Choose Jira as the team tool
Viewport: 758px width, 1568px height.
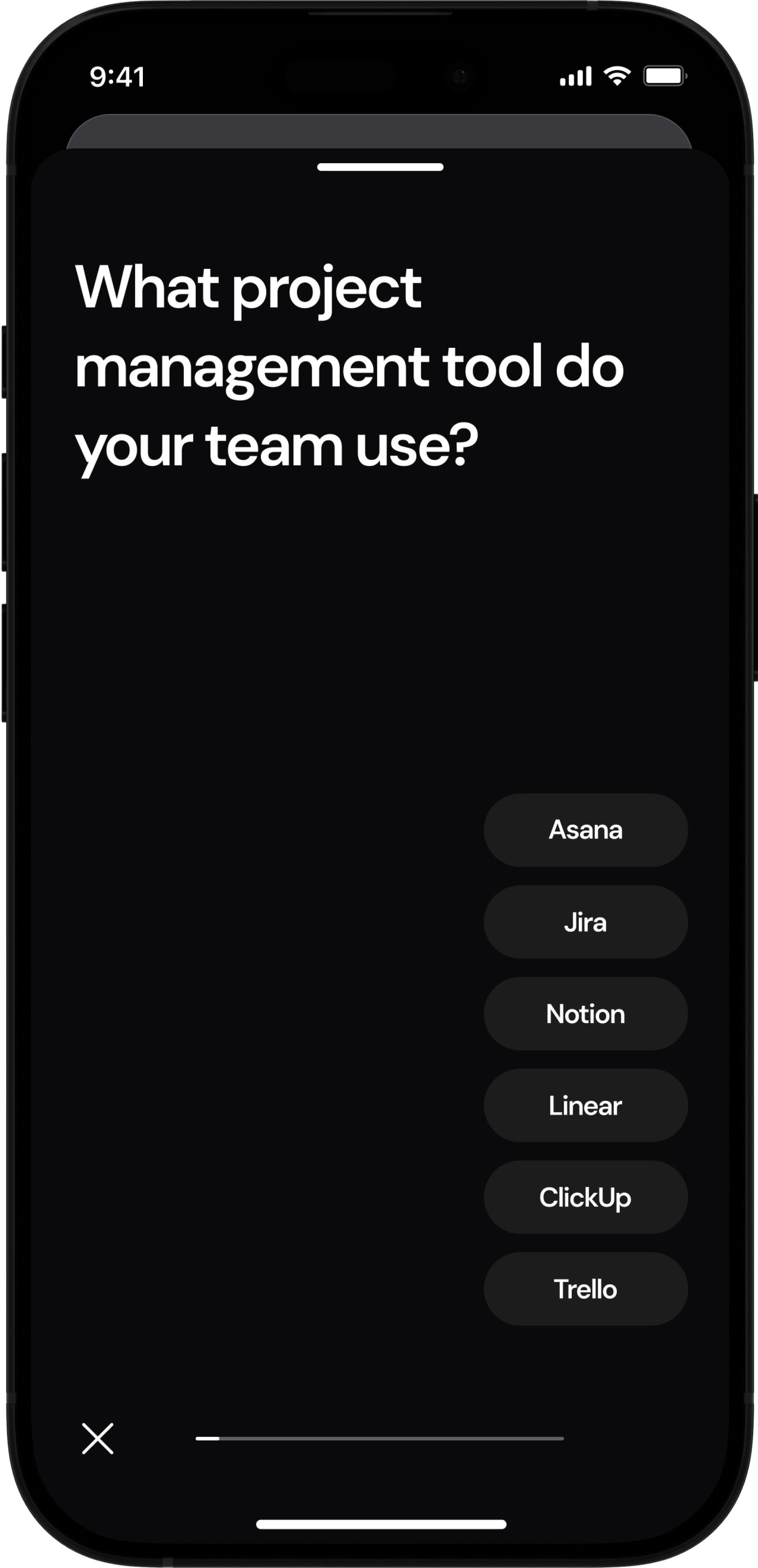pyautogui.click(x=585, y=922)
